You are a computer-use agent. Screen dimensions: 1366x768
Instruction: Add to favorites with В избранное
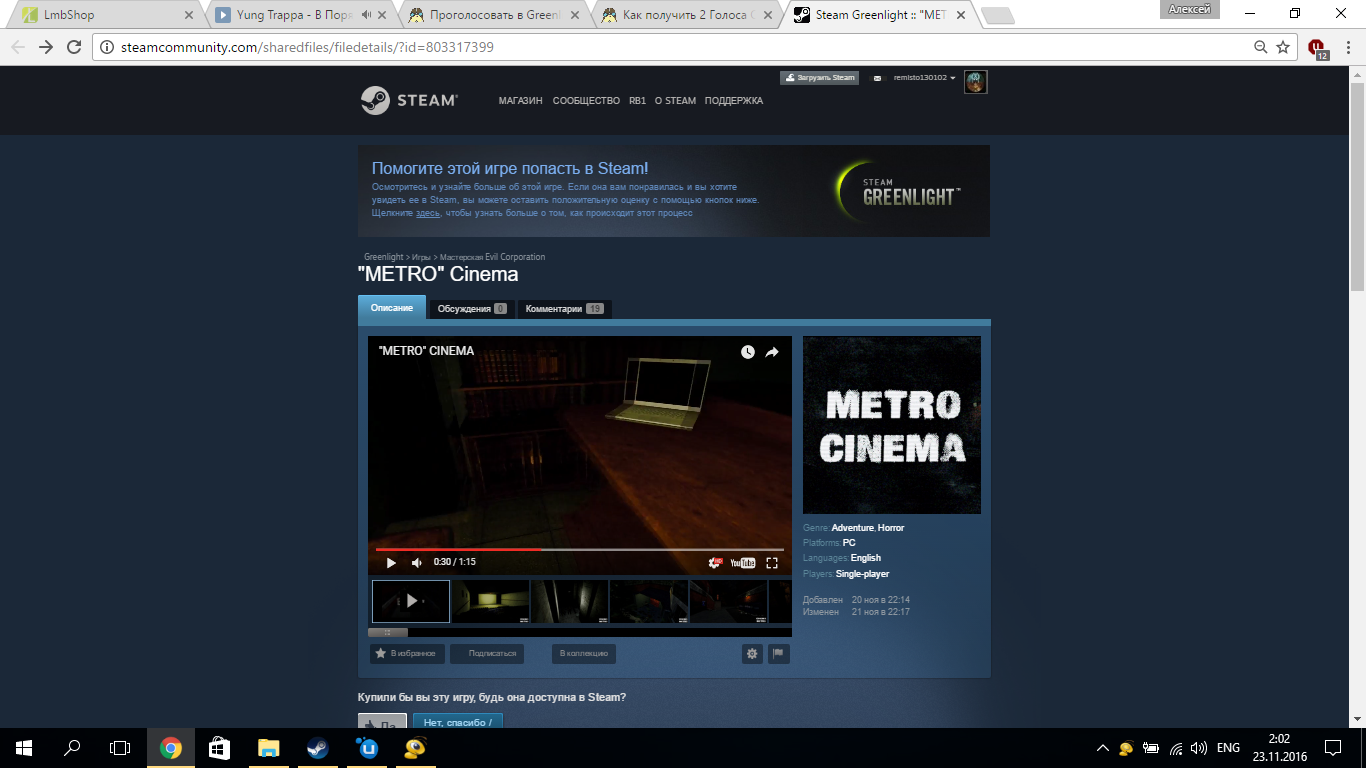[407, 654]
